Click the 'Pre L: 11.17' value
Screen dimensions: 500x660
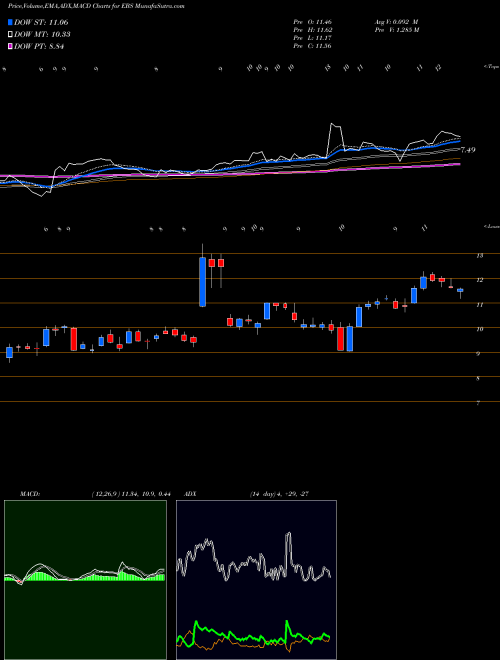click(x=313, y=38)
